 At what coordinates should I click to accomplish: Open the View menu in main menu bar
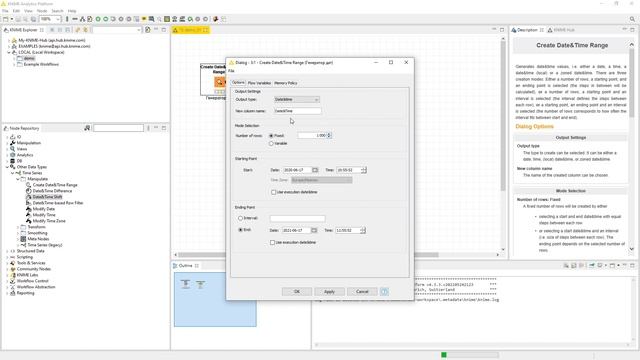(28, 11)
